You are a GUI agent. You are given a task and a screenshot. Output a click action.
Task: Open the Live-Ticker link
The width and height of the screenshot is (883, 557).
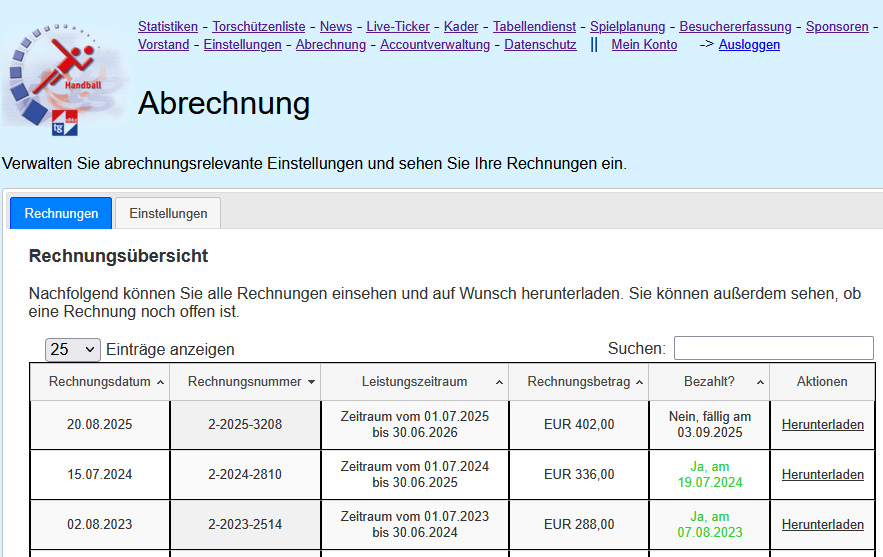[398, 27]
